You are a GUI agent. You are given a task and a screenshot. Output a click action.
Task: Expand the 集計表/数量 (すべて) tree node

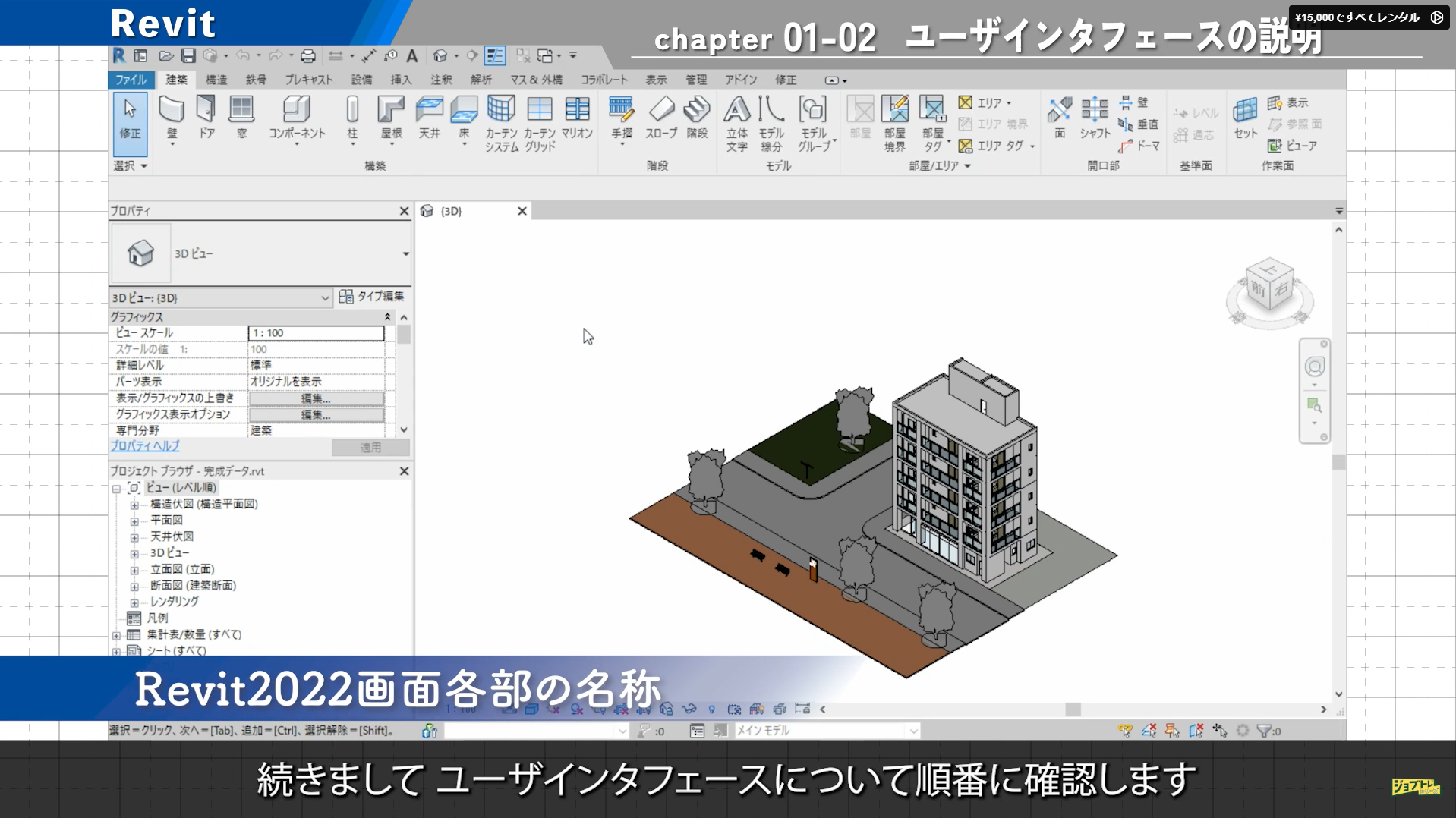pos(116,635)
